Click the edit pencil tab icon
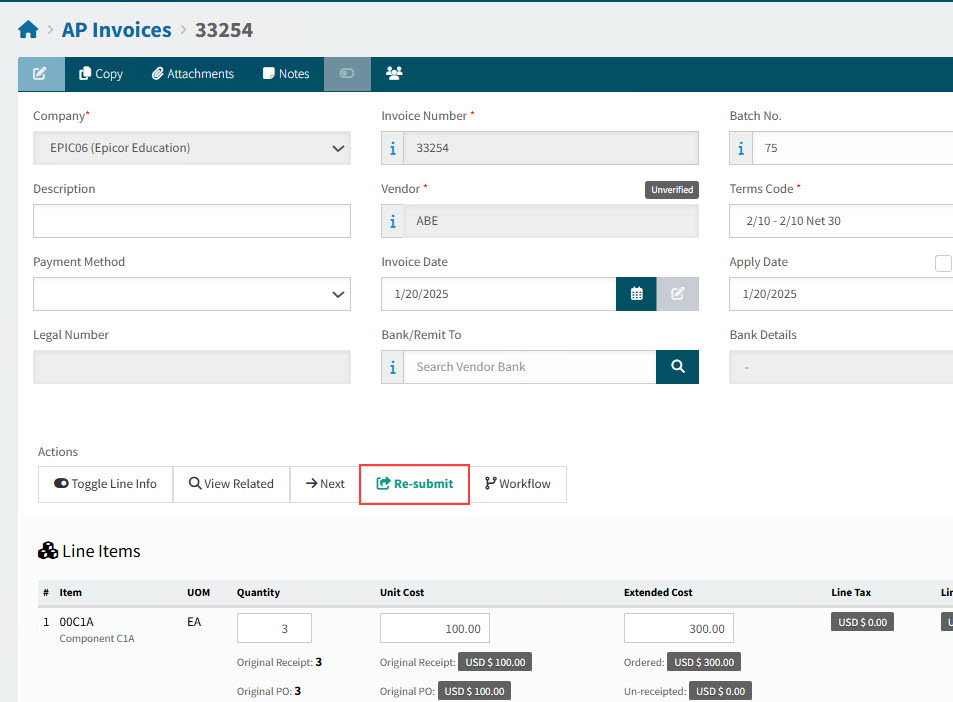The width and height of the screenshot is (953, 702). (x=41, y=74)
